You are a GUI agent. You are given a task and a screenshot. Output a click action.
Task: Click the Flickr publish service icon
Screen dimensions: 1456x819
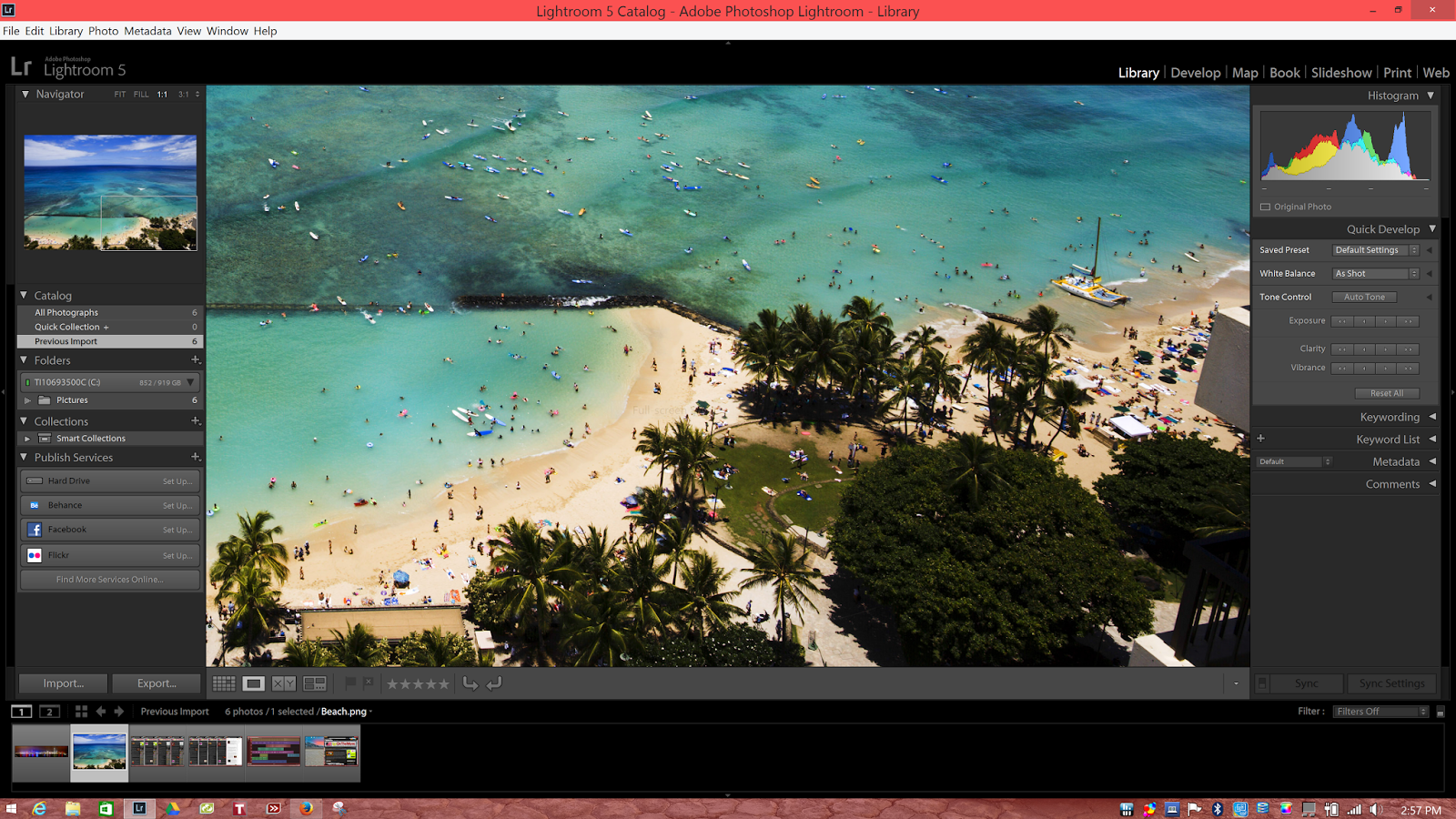point(35,555)
